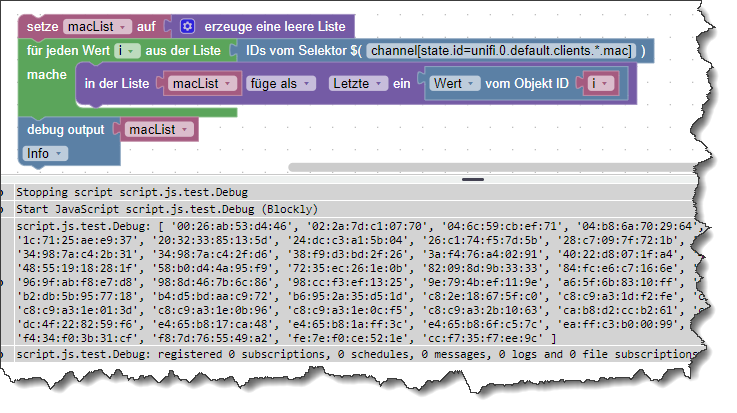Open the gear mutator on empty list block
Viewport: 737px width, 413px height.
click(x=187, y=26)
